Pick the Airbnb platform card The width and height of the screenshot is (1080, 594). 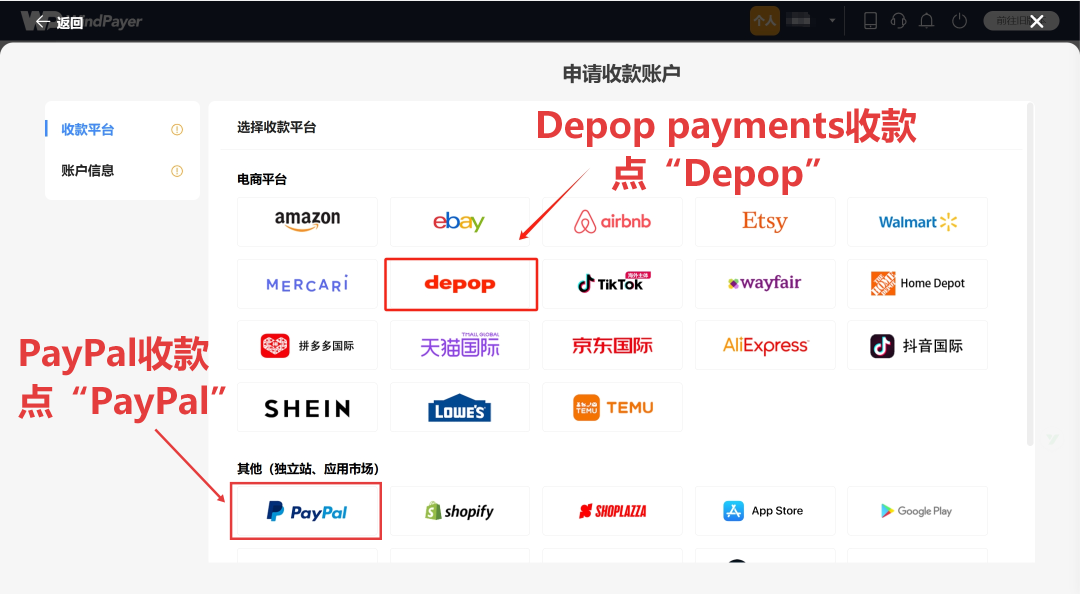tap(612, 222)
